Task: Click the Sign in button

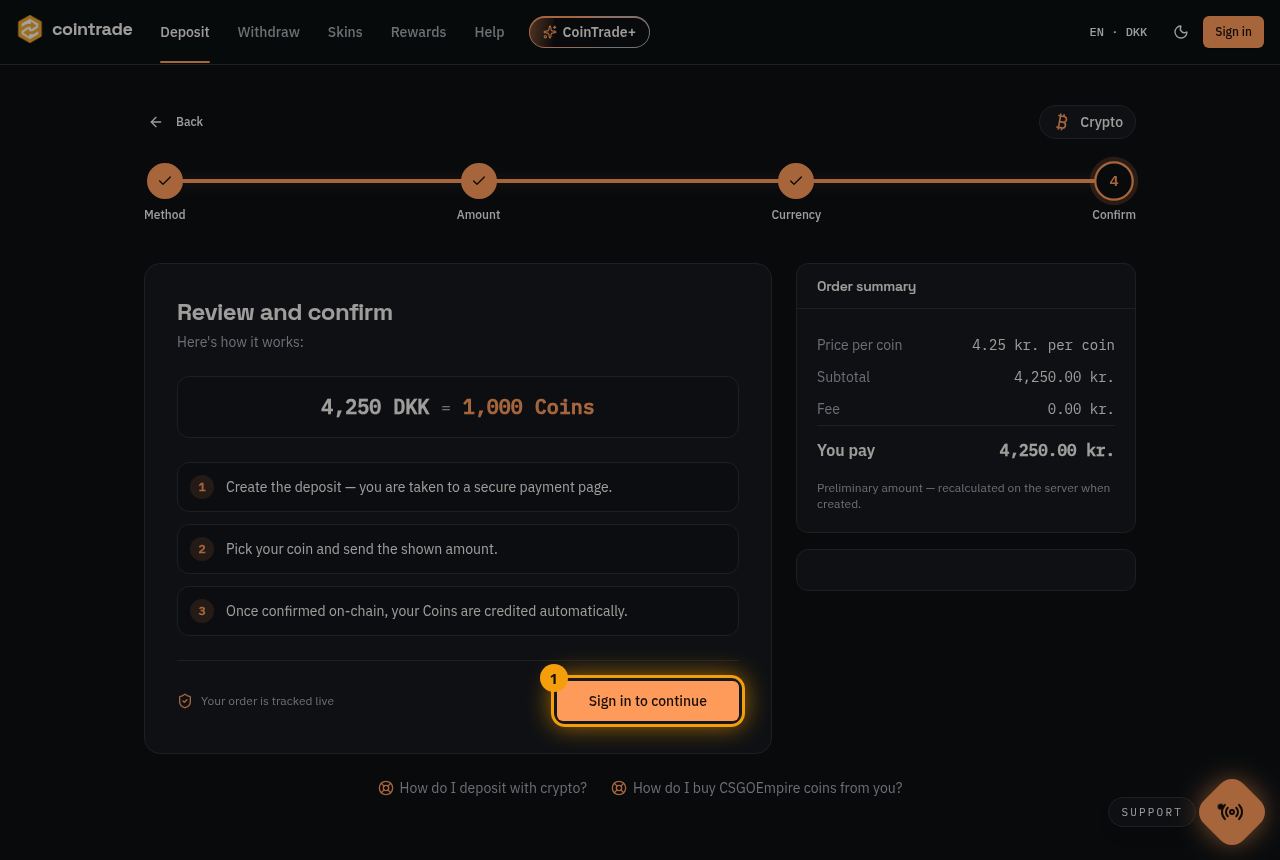Action: tap(1233, 32)
